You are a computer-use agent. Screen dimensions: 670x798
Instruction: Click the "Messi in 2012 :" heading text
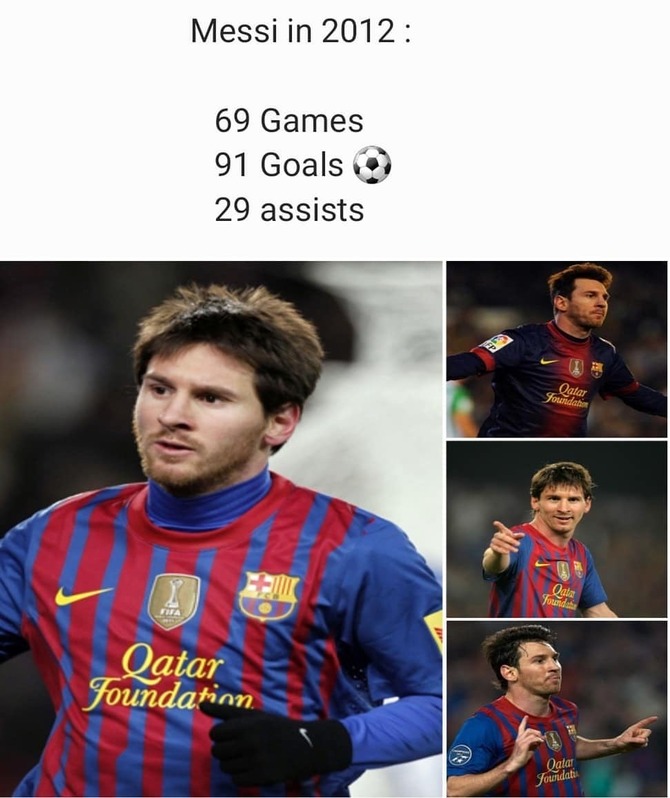(x=300, y=31)
